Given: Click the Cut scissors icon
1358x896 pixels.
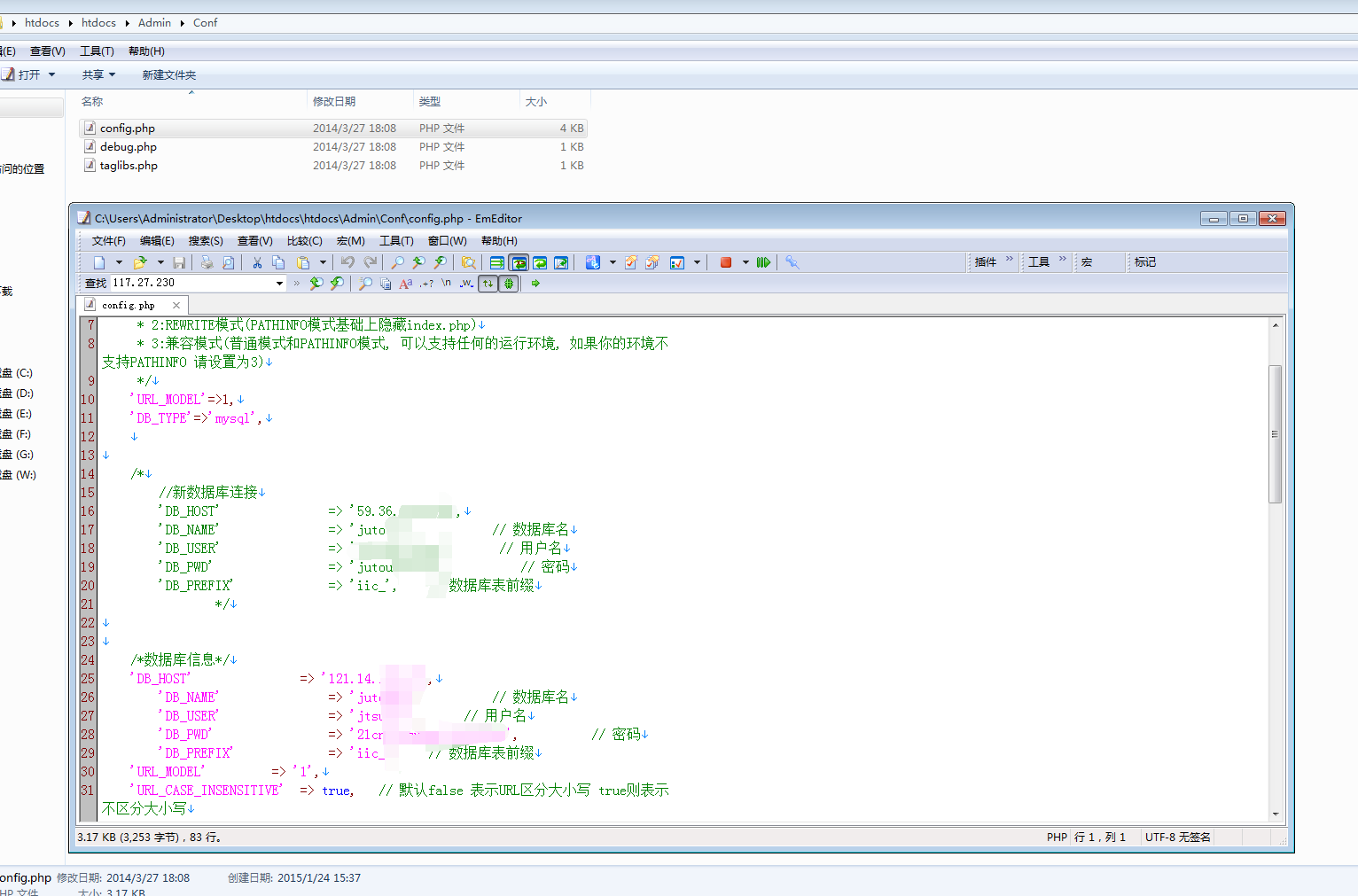Looking at the screenshot, I should click(257, 262).
